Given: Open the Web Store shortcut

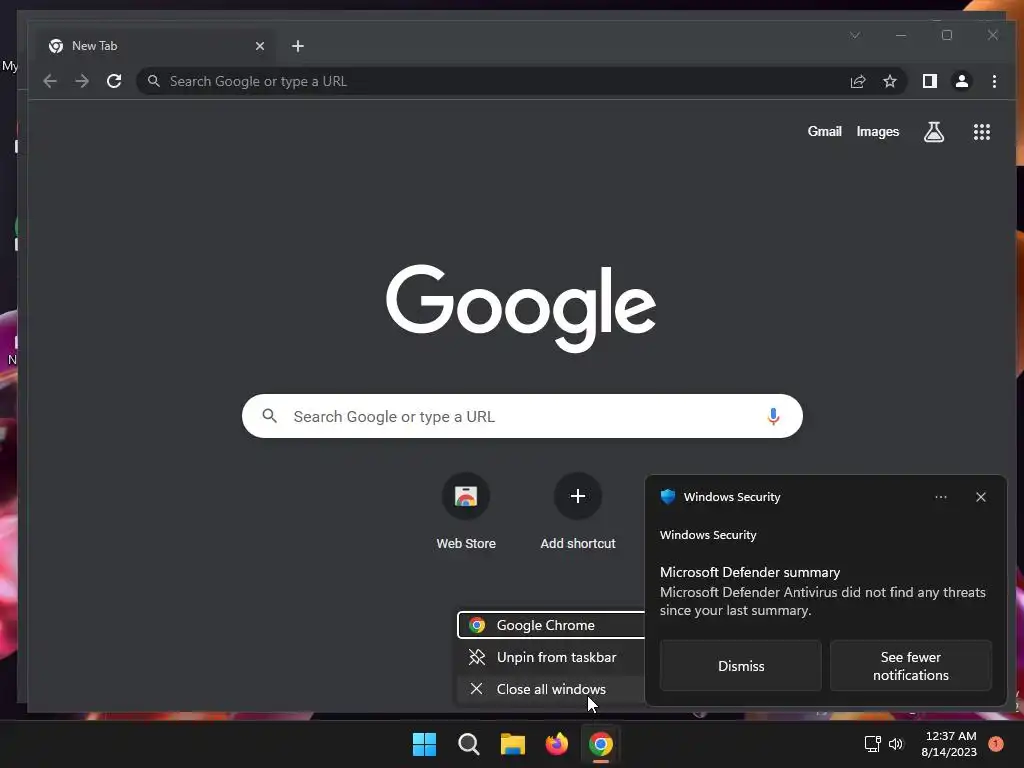Looking at the screenshot, I should pyautogui.click(x=466, y=511).
